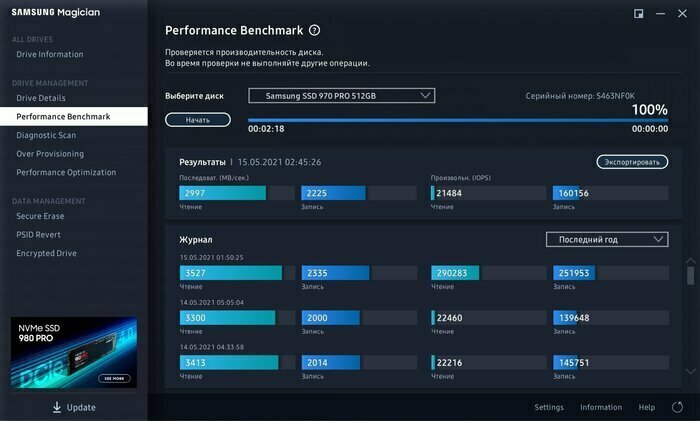Click SEE MORE on 980 PRO banner

[113, 379]
